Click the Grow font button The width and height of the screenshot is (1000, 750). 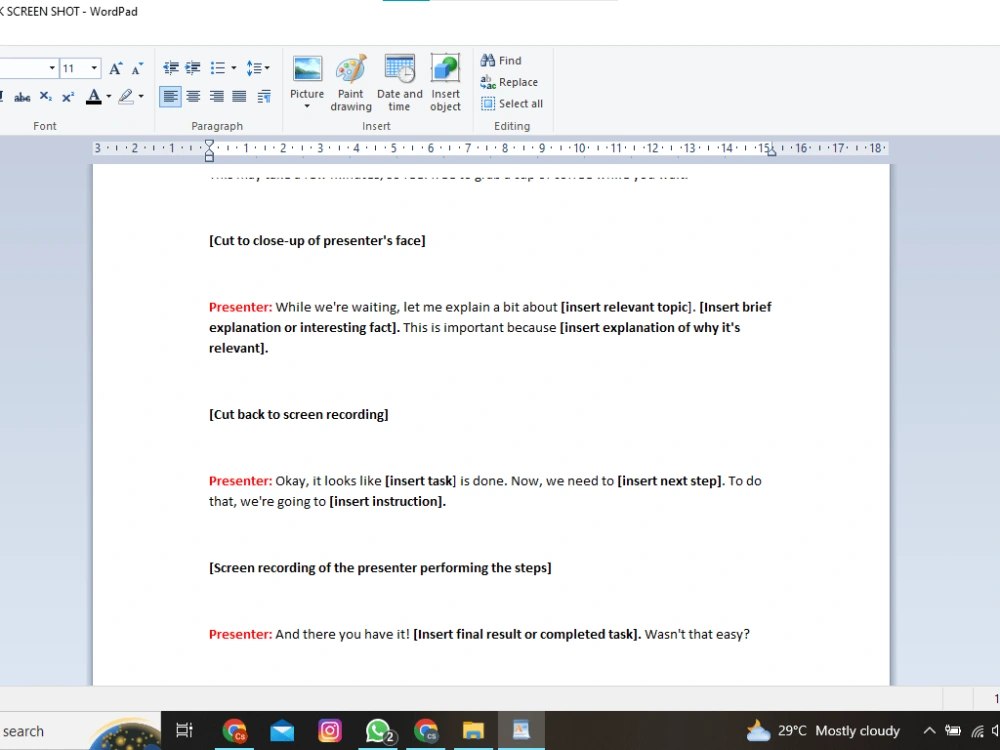pyautogui.click(x=115, y=68)
